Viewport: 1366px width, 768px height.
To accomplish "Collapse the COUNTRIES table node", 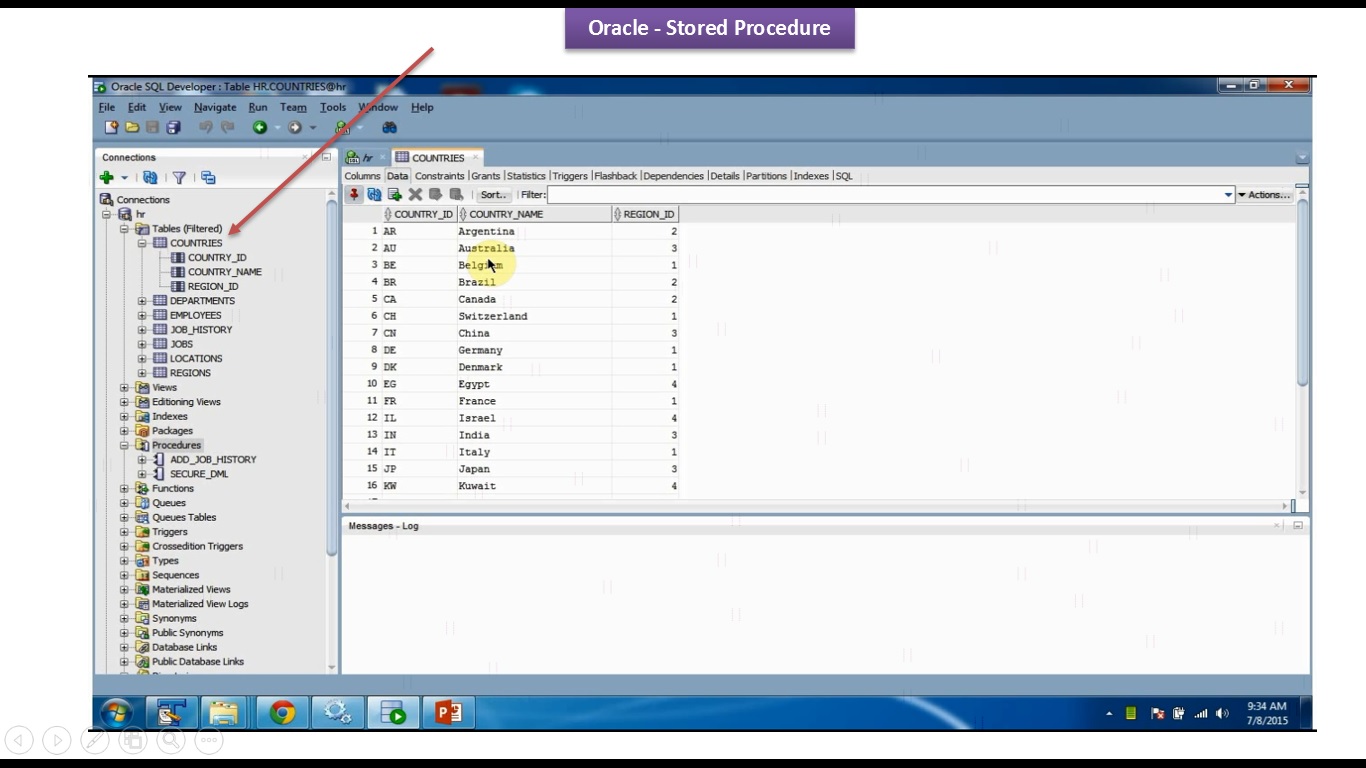I will coord(142,243).
